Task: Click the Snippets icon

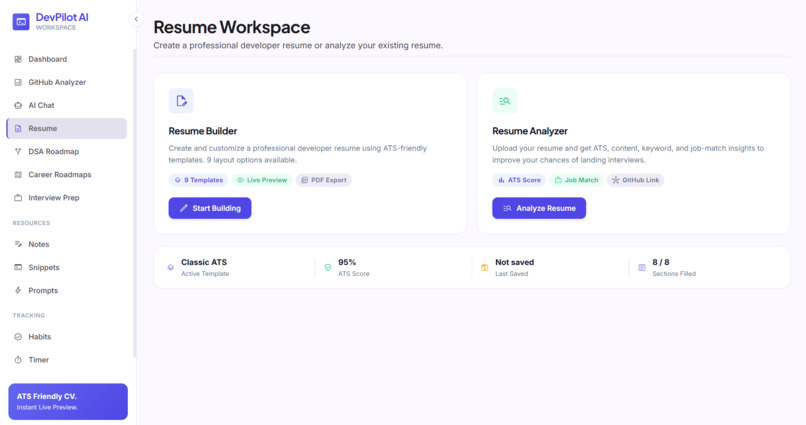Action: click(18, 267)
